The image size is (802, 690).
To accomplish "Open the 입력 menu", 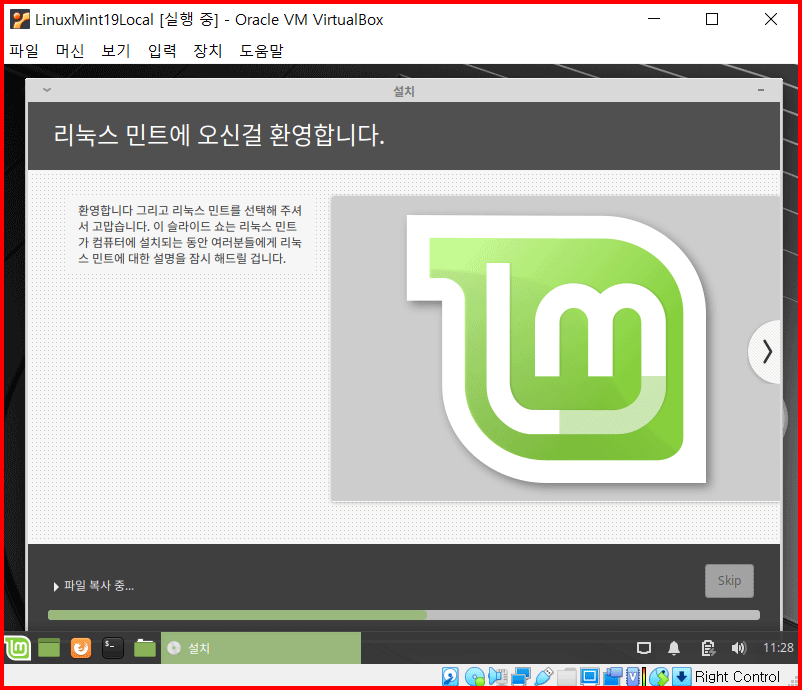I will point(162,51).
